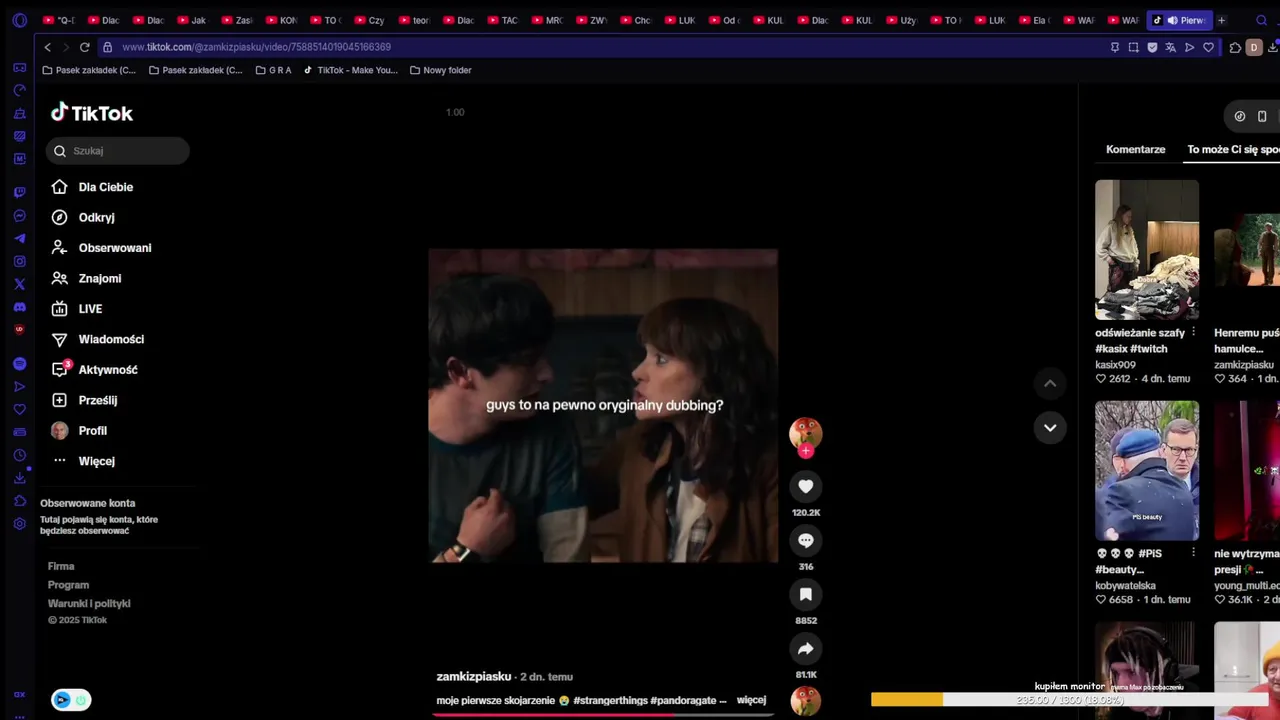Take a snapshot with toolbar capture icon

click(x=1133, y=47)
